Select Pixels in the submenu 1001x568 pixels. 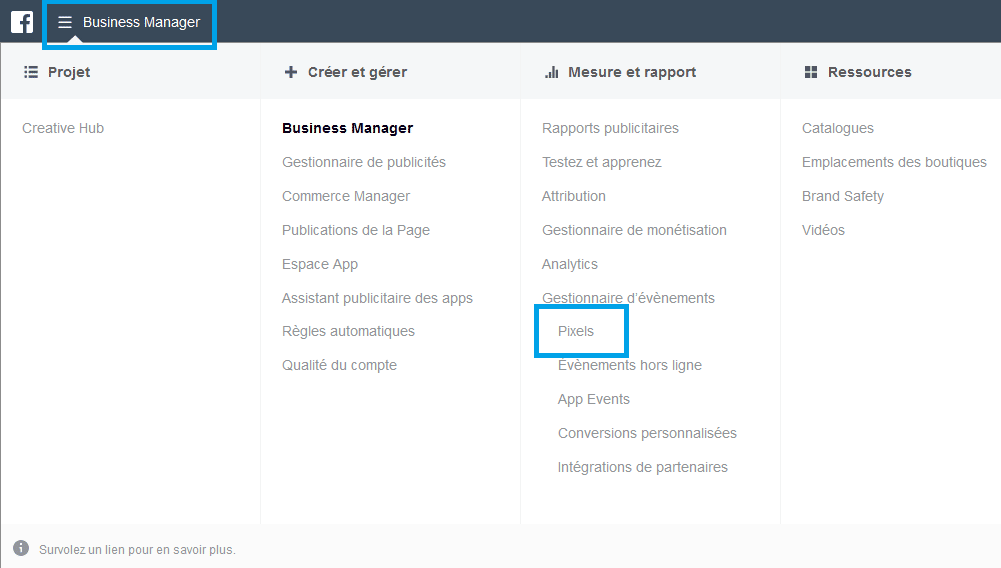(576, 331)
